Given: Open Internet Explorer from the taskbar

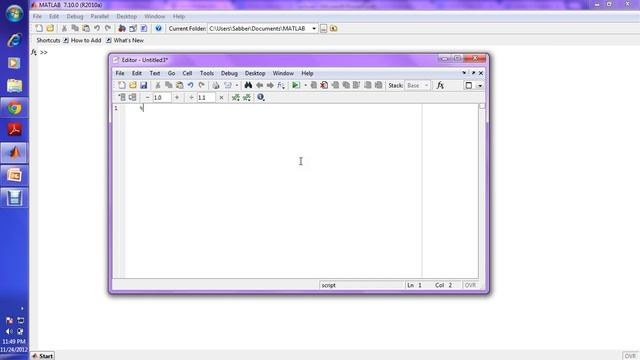Looking at the screenshot, I should (14, 40).
